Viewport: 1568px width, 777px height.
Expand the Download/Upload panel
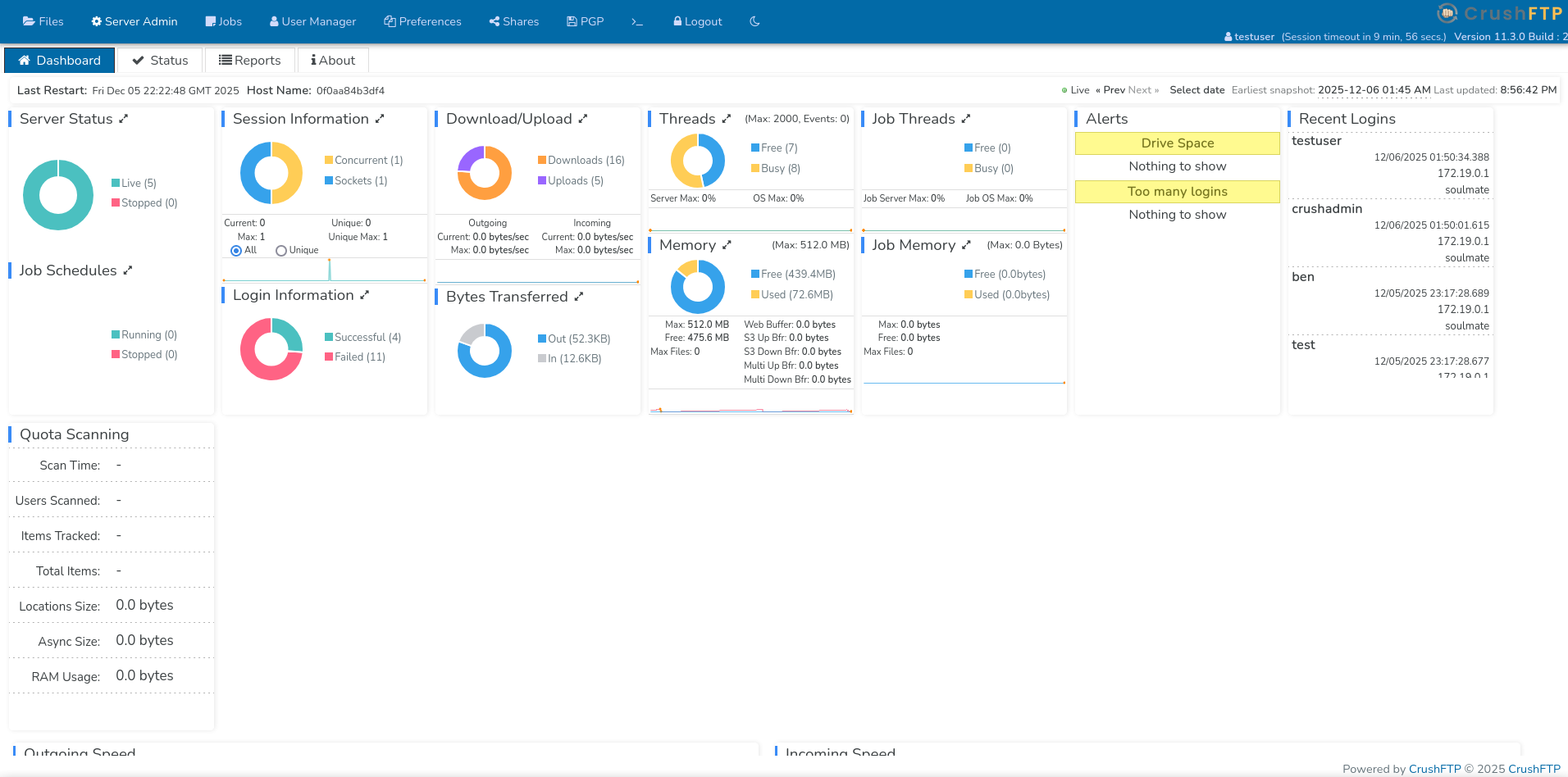583,119
